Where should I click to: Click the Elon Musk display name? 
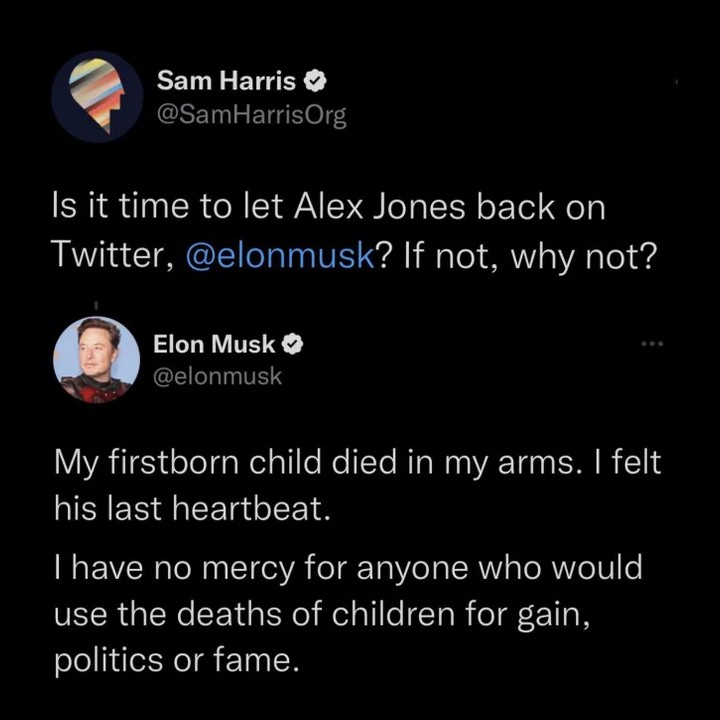pos(214,345)
